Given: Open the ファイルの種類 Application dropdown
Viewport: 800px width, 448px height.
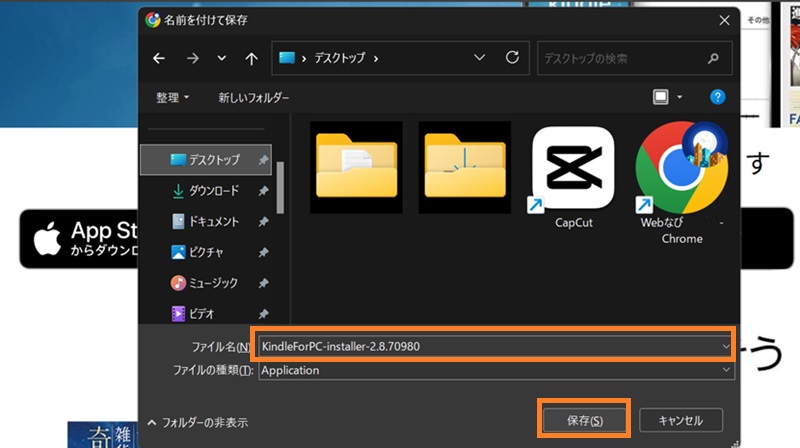Looking at the screenshot, I should (496, 370).
